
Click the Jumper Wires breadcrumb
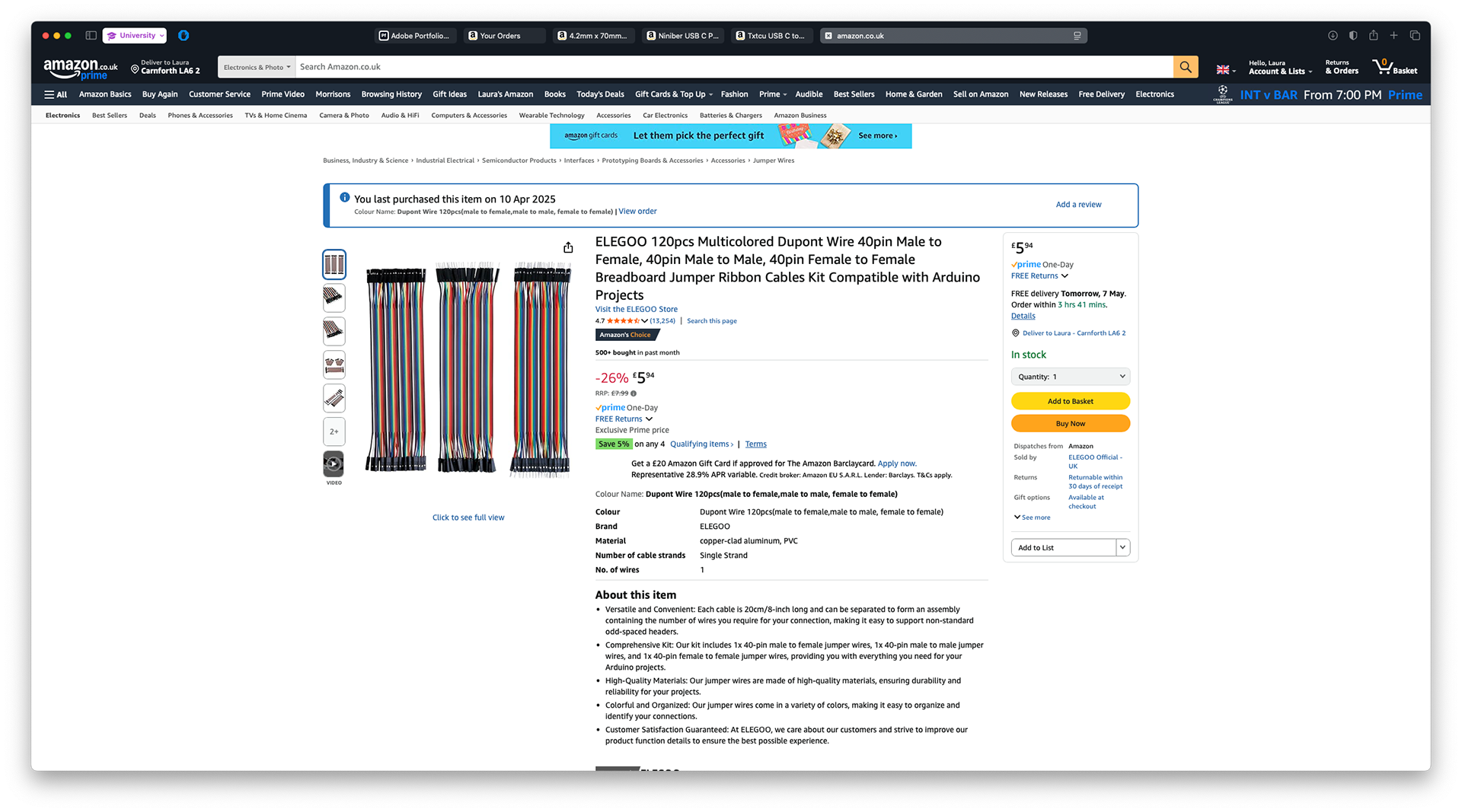tap(774, 161)
